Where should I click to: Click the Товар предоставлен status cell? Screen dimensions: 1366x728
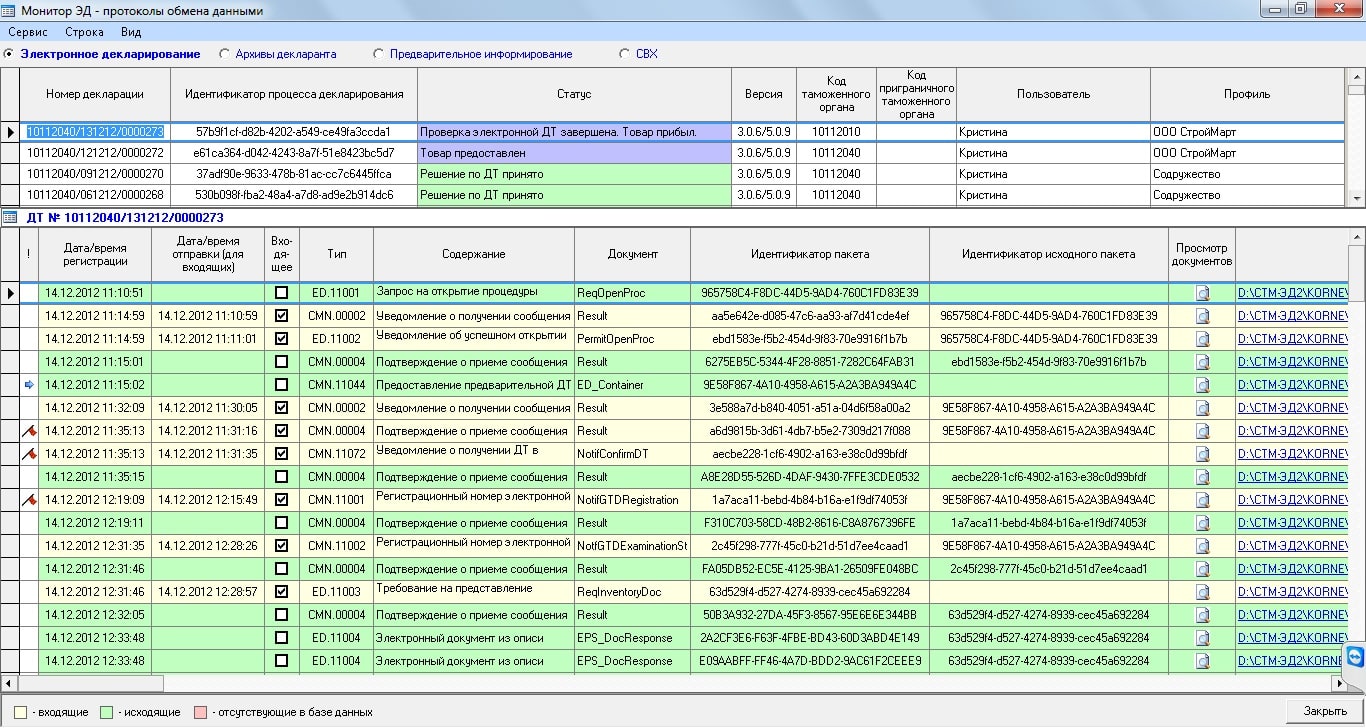[x=574, y=153]
